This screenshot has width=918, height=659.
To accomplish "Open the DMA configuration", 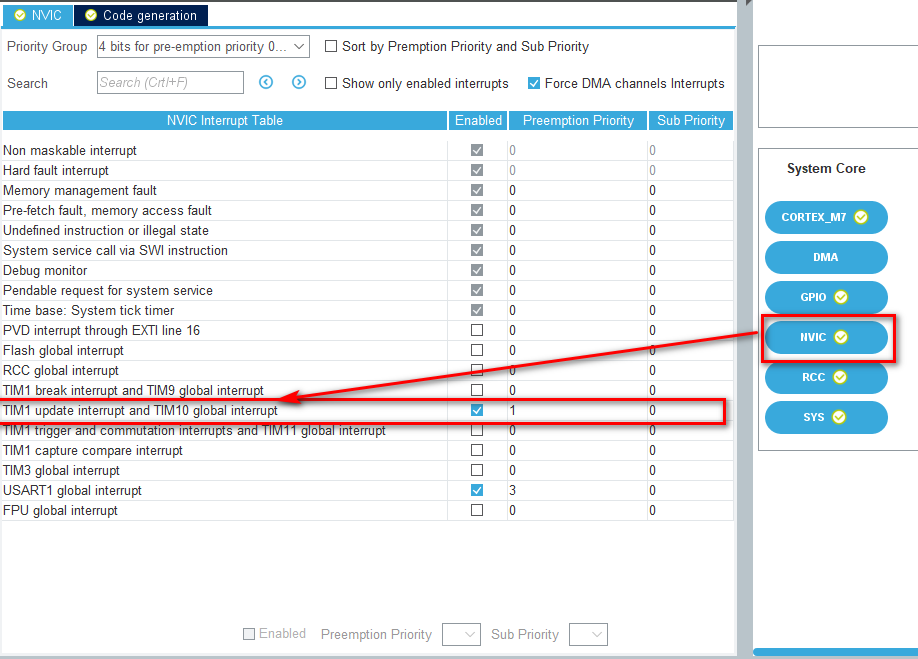I will tap(826, 257).
